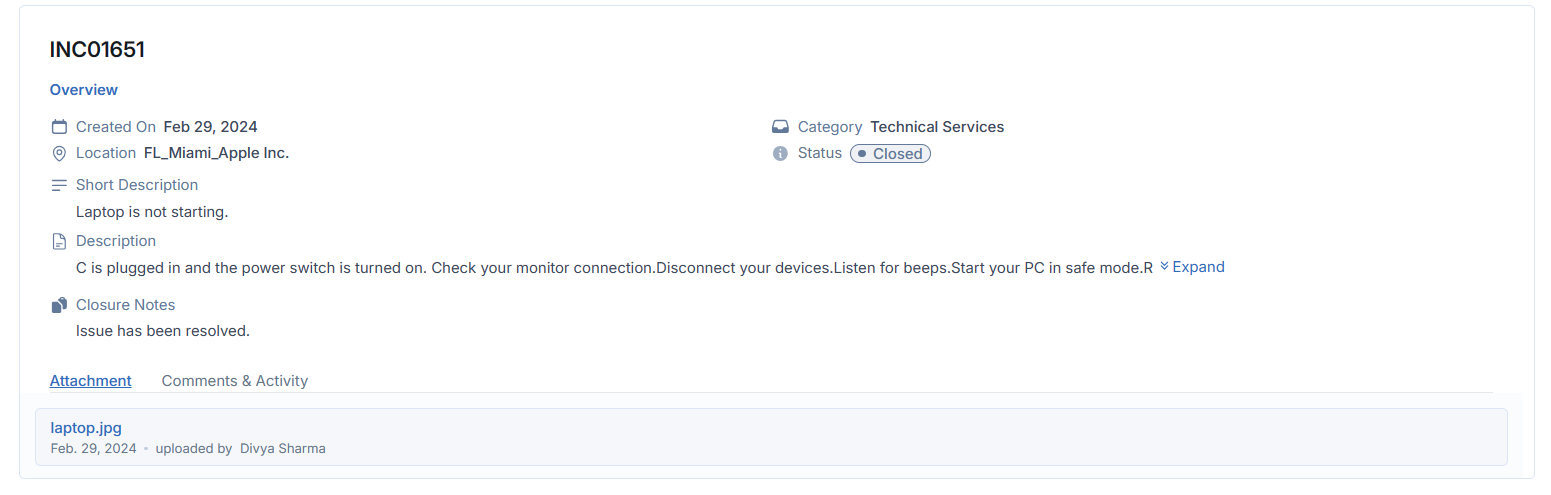Click the 'Issue has been resolved' closure note
The width and height of the screenshot is (1551, 495).
pos(163,331)
